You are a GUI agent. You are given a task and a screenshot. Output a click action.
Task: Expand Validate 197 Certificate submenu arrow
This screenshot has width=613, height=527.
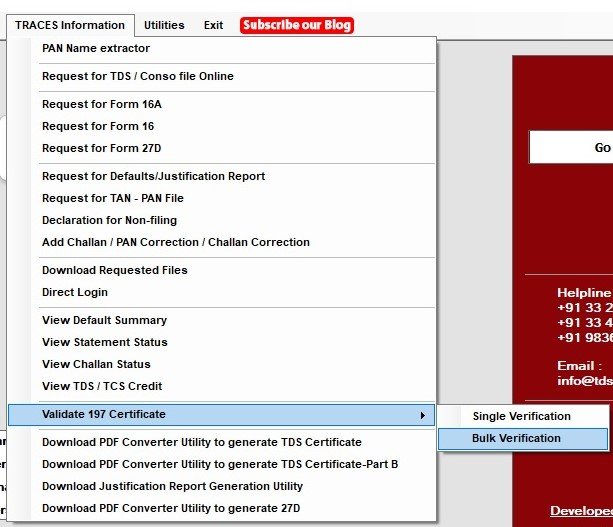coord(423,415)
